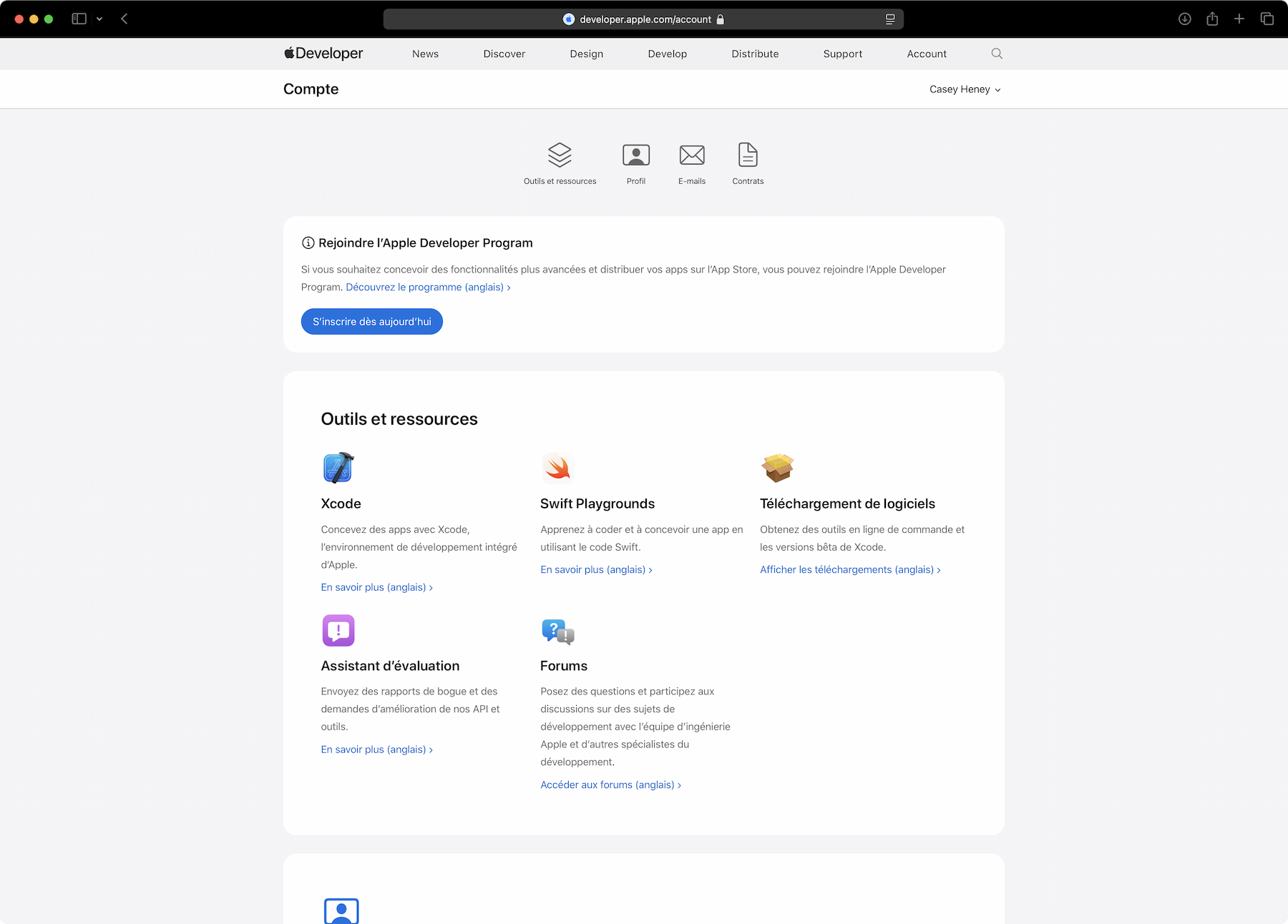Click the Téléchargement de logiciels heading

tap(847, 503)
